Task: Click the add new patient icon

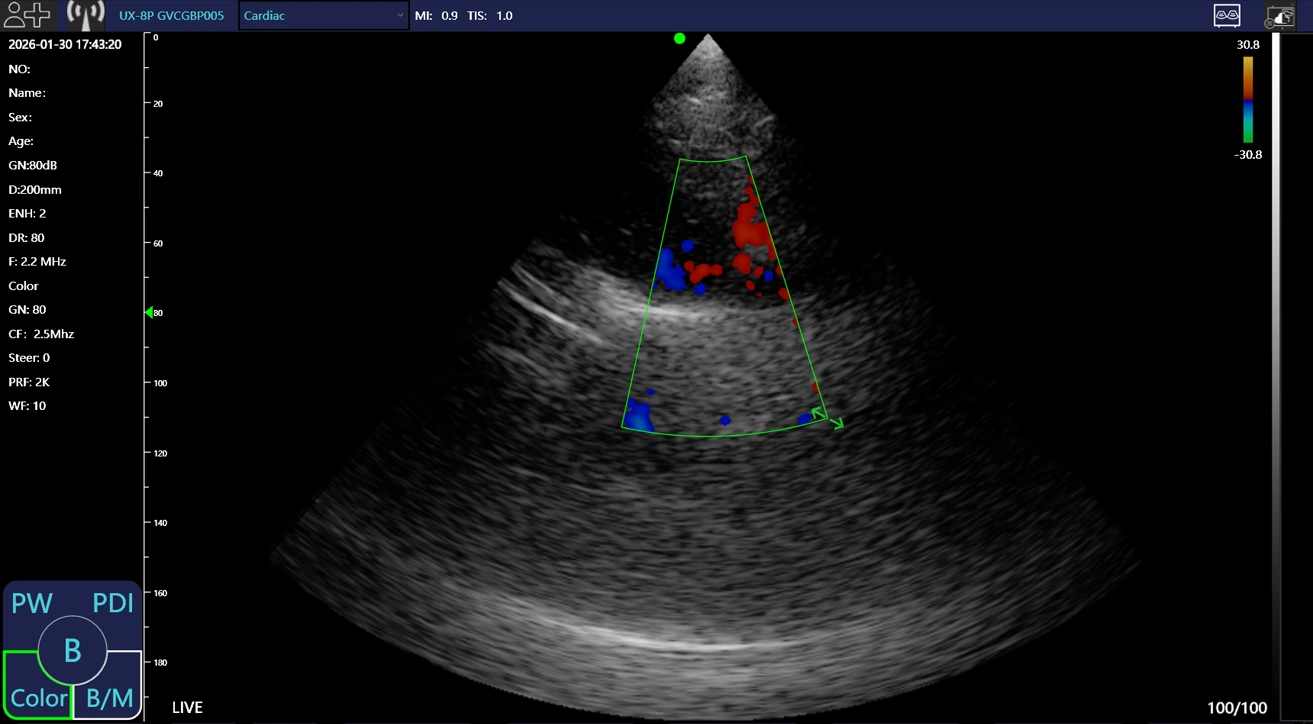Action: pyautogui.click(x=27, y=15)
